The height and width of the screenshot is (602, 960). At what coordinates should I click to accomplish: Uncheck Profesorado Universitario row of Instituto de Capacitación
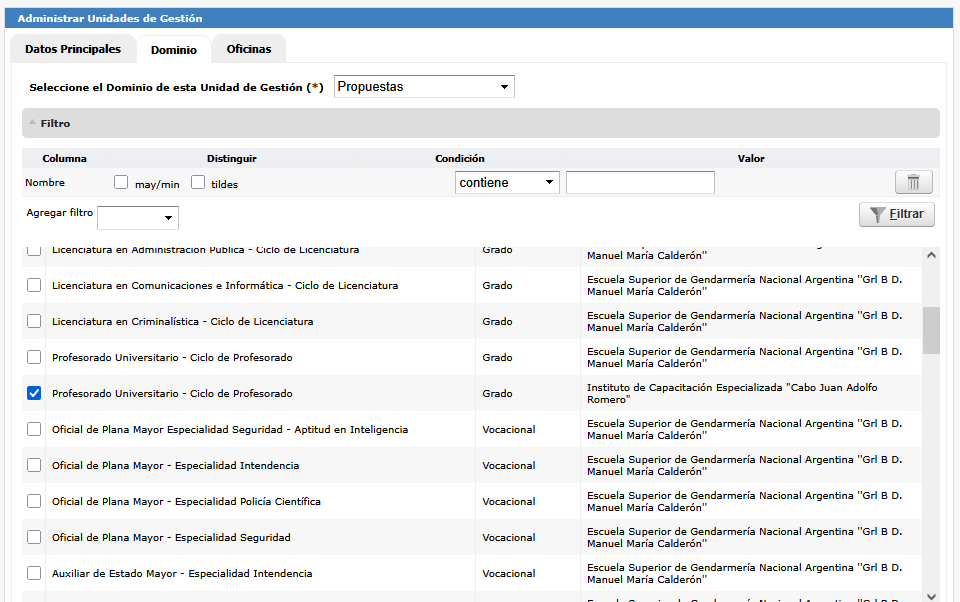point(34,393)
